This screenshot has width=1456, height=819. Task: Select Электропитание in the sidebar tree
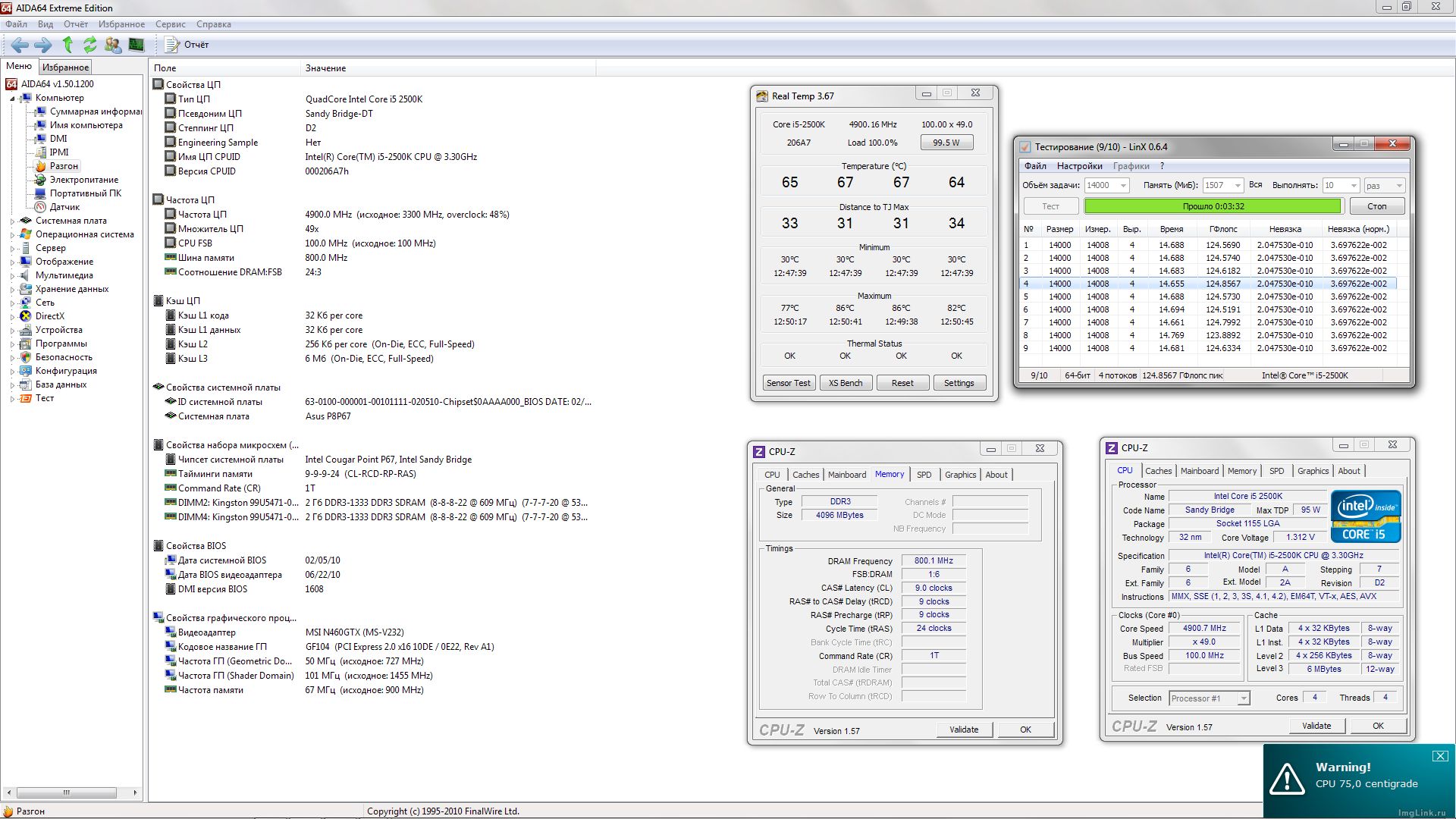pyautogui.click(x=83, y=180)
